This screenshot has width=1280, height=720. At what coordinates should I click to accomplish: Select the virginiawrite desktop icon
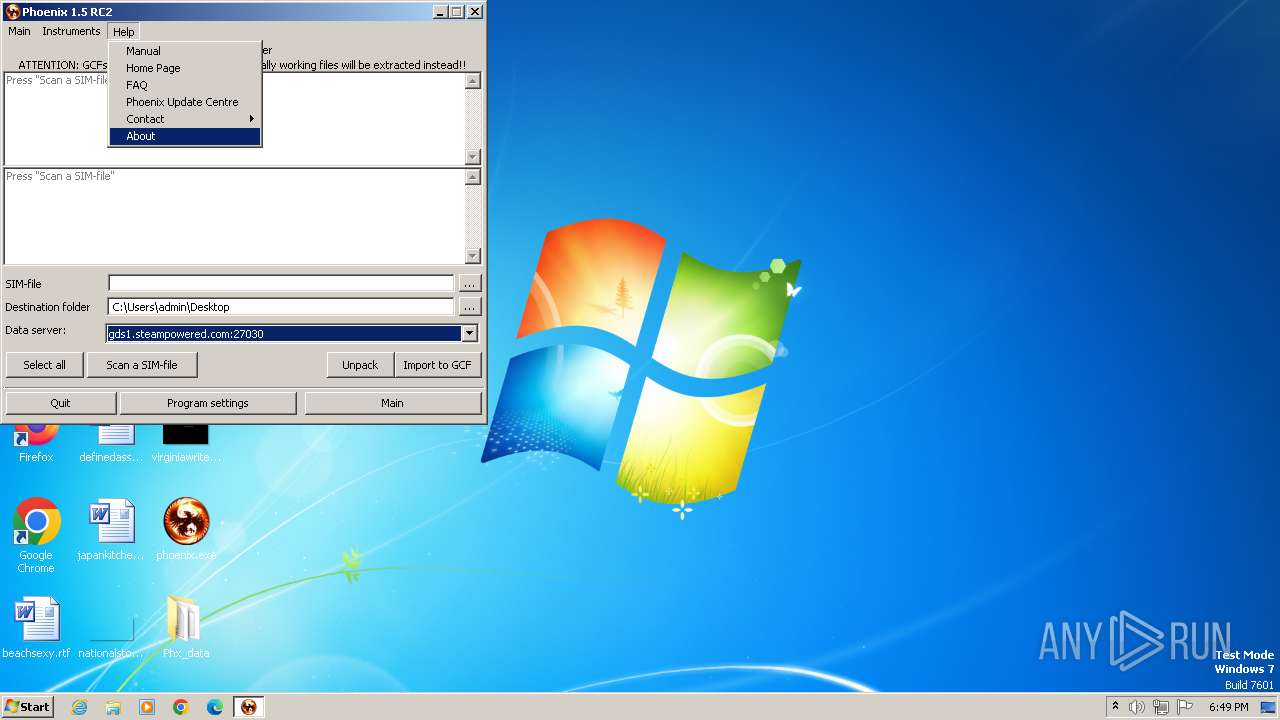tap(186, 441)
